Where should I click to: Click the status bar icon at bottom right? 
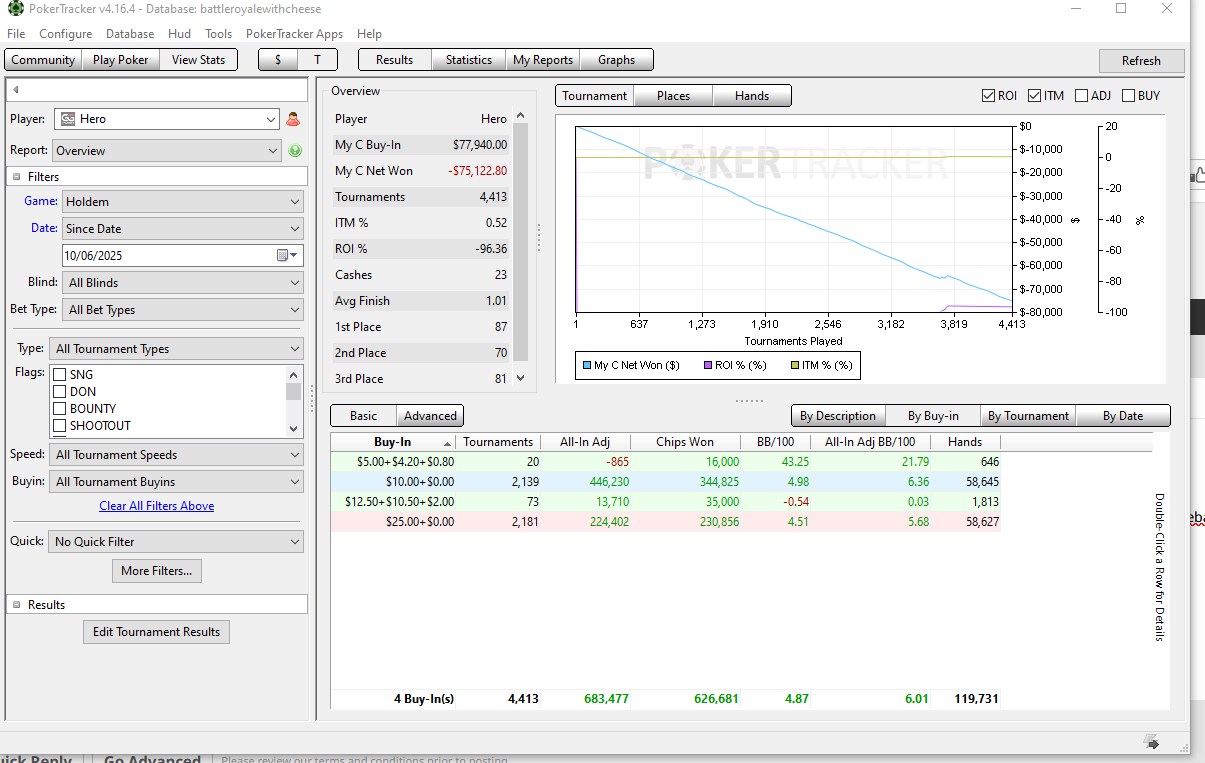pyautogui.click(x=1152, y=743)
